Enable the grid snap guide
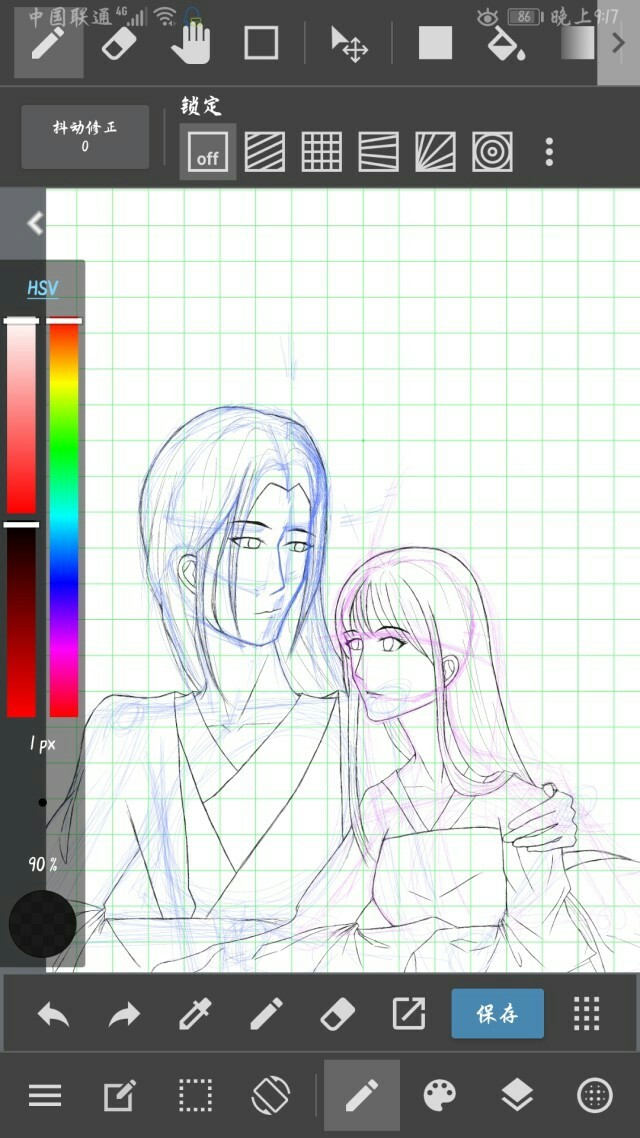Screen dimensions: 640x1138 point(321,152)
